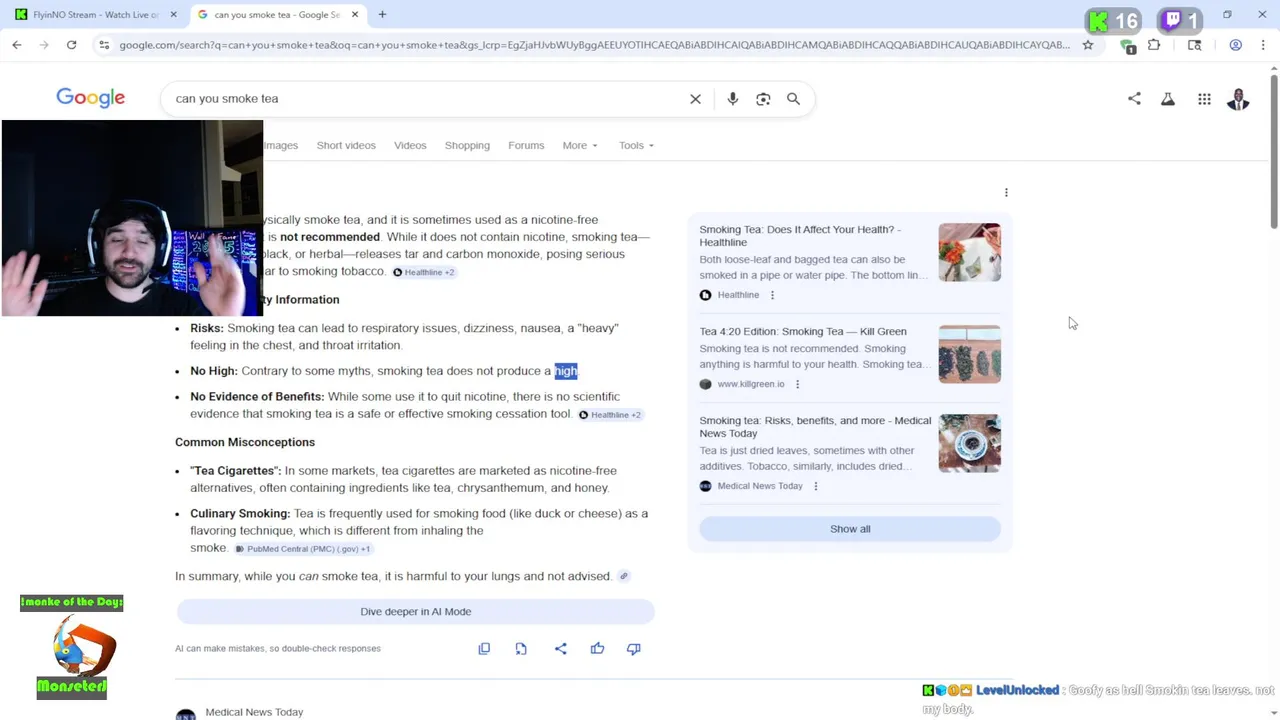Give thumbs down to AI overview
This screenshot has width=1280, height=720.
point(633,649)
